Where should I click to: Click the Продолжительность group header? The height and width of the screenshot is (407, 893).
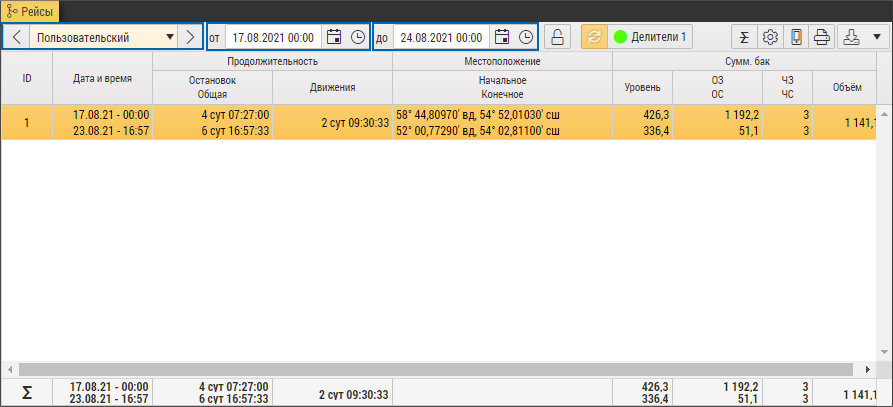click(x=272, y=61)
